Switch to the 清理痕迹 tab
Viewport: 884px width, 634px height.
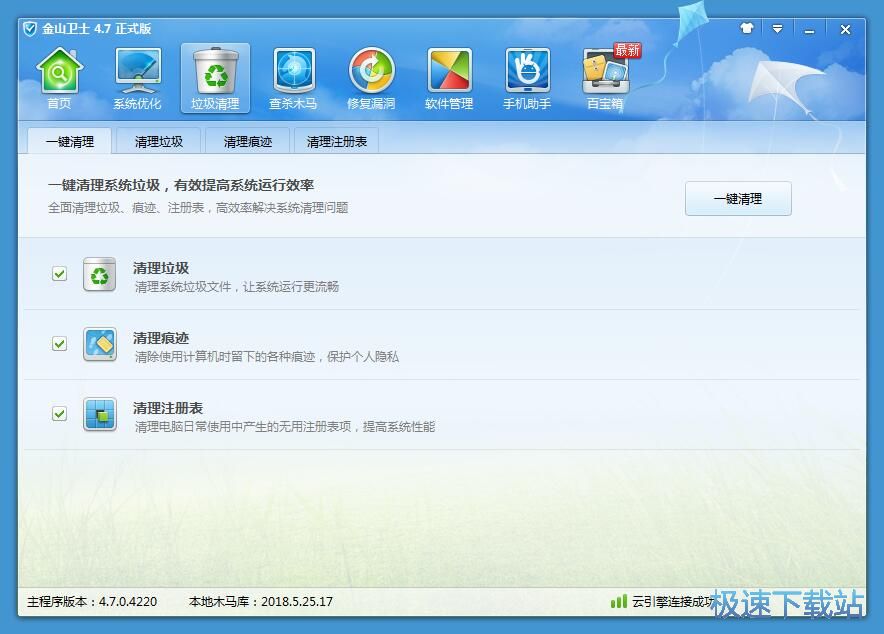(x=247, y=141)
